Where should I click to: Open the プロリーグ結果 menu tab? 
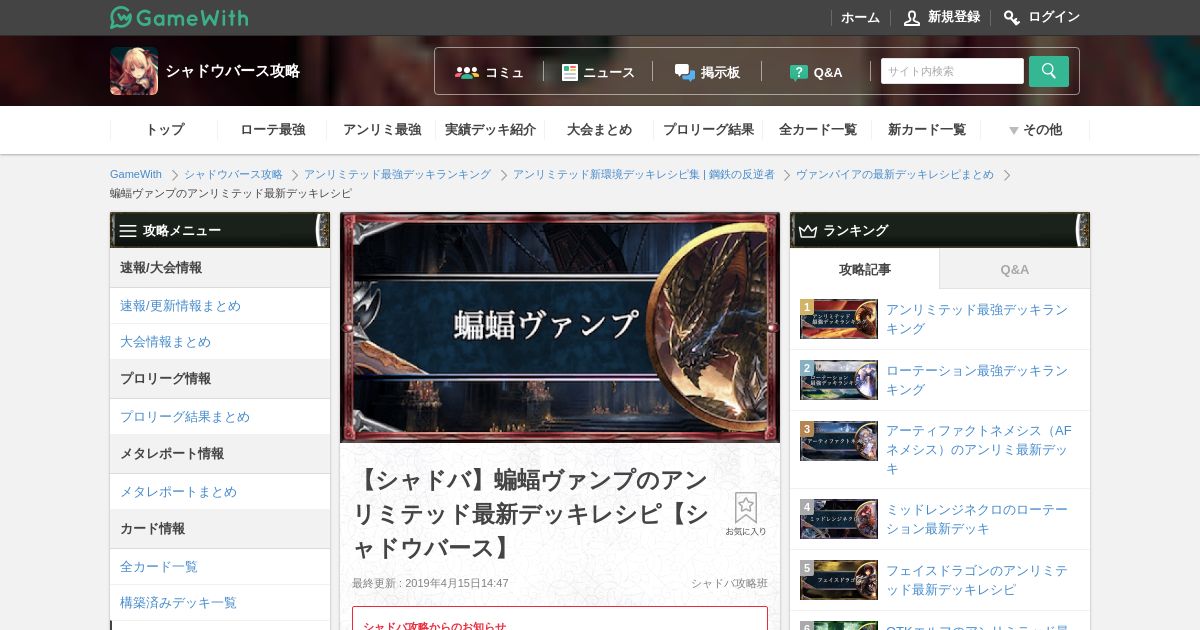(708, 130)
